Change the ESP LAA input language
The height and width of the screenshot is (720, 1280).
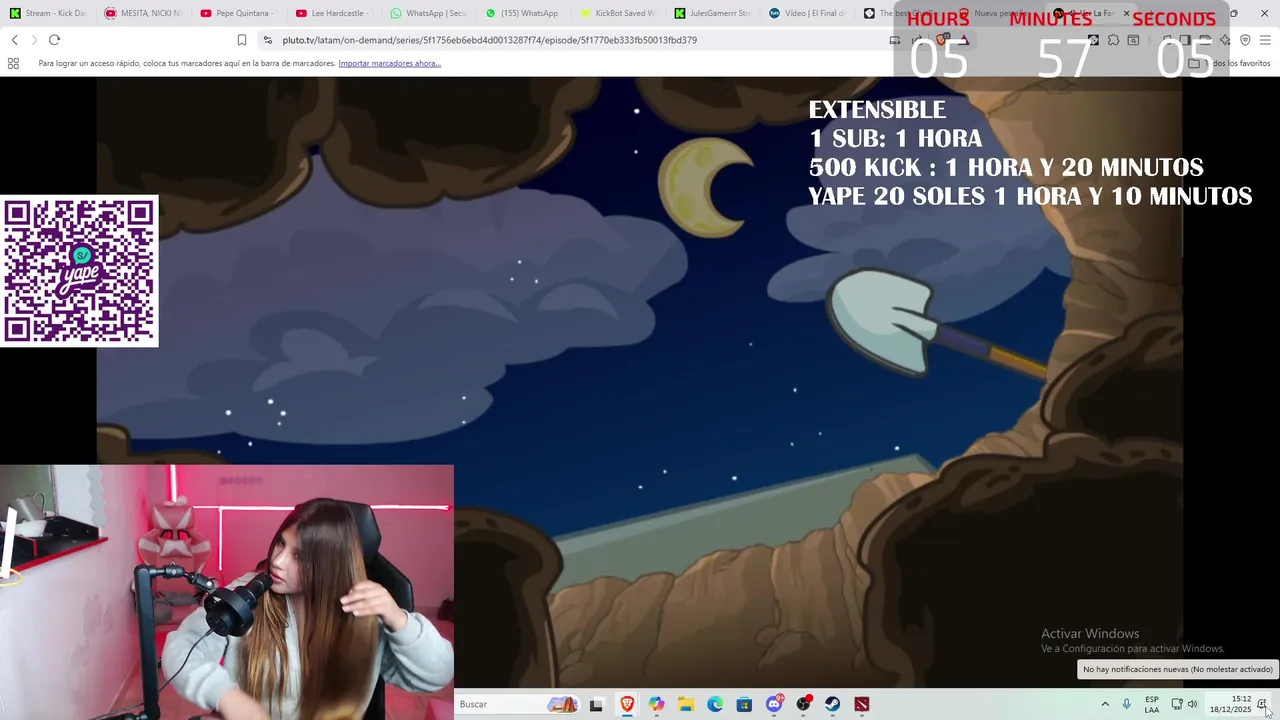(1152, 704)
